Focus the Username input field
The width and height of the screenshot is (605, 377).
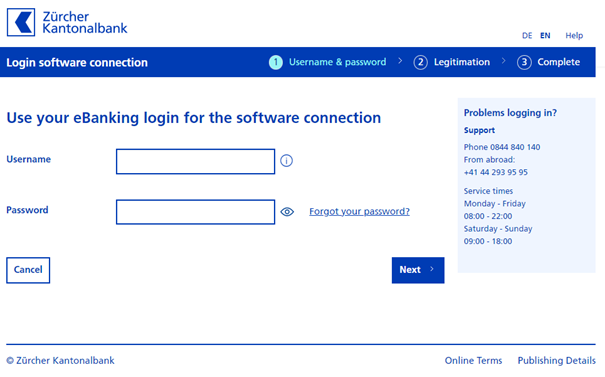coord(196,161)
